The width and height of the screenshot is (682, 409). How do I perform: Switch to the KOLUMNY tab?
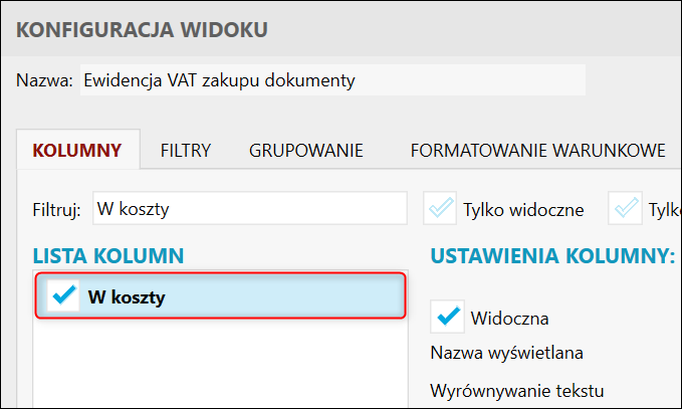click(78, 151)
